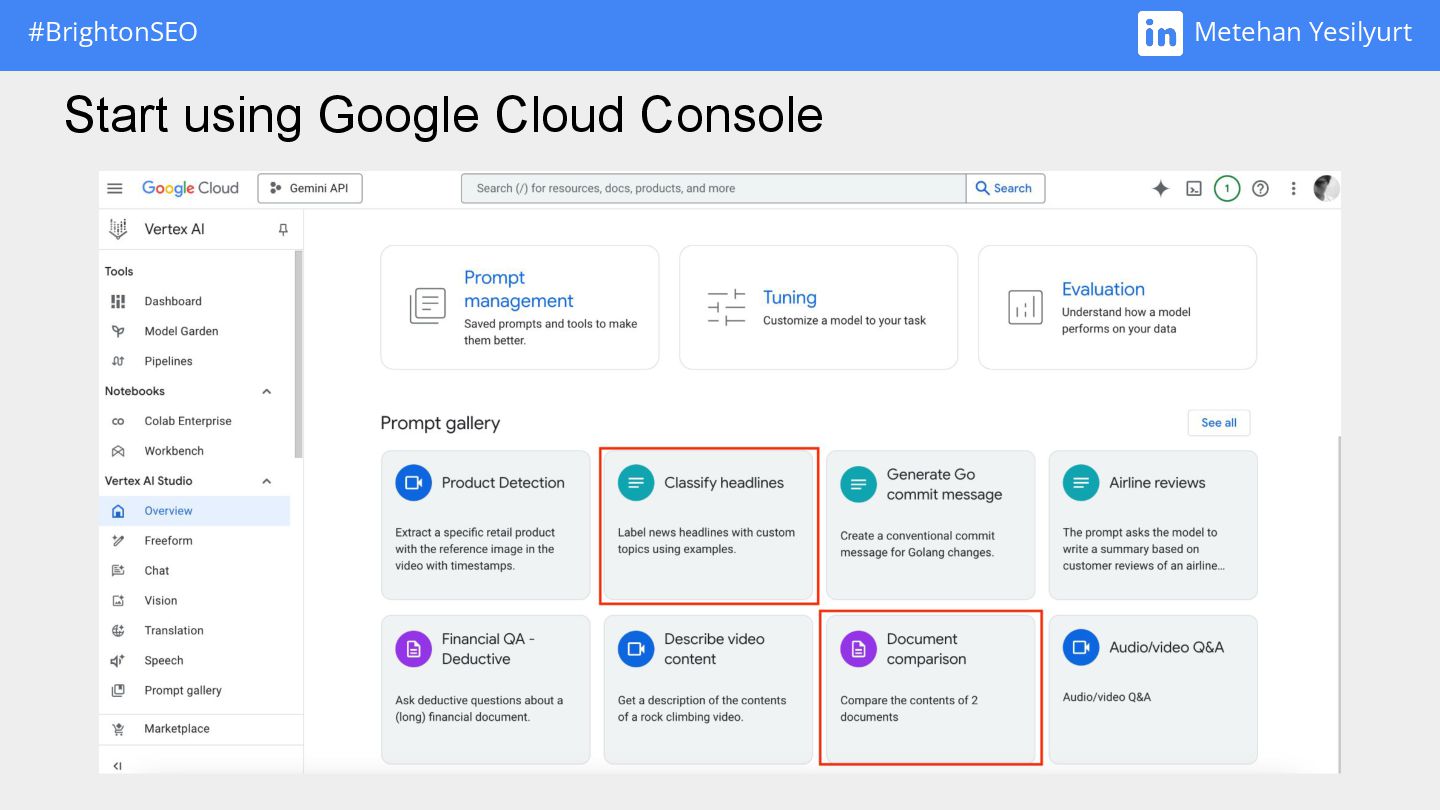Open the help question mark icon
Image resolution: width=1440 pixels, height=810 pixels.
point(1260,188)
